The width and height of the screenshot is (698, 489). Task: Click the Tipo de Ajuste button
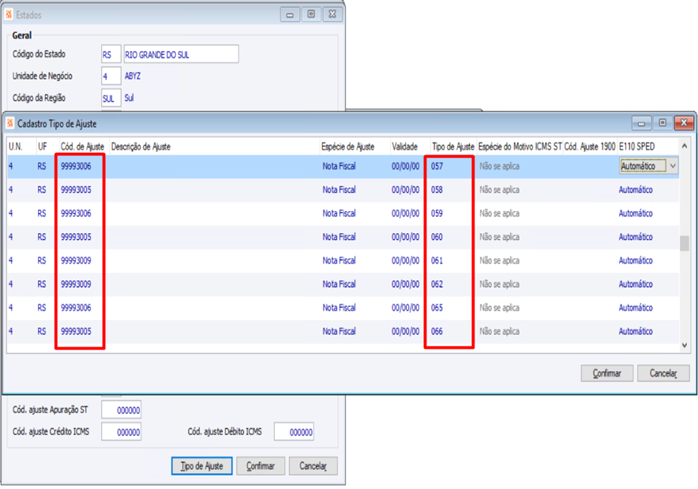pos(202,466)
